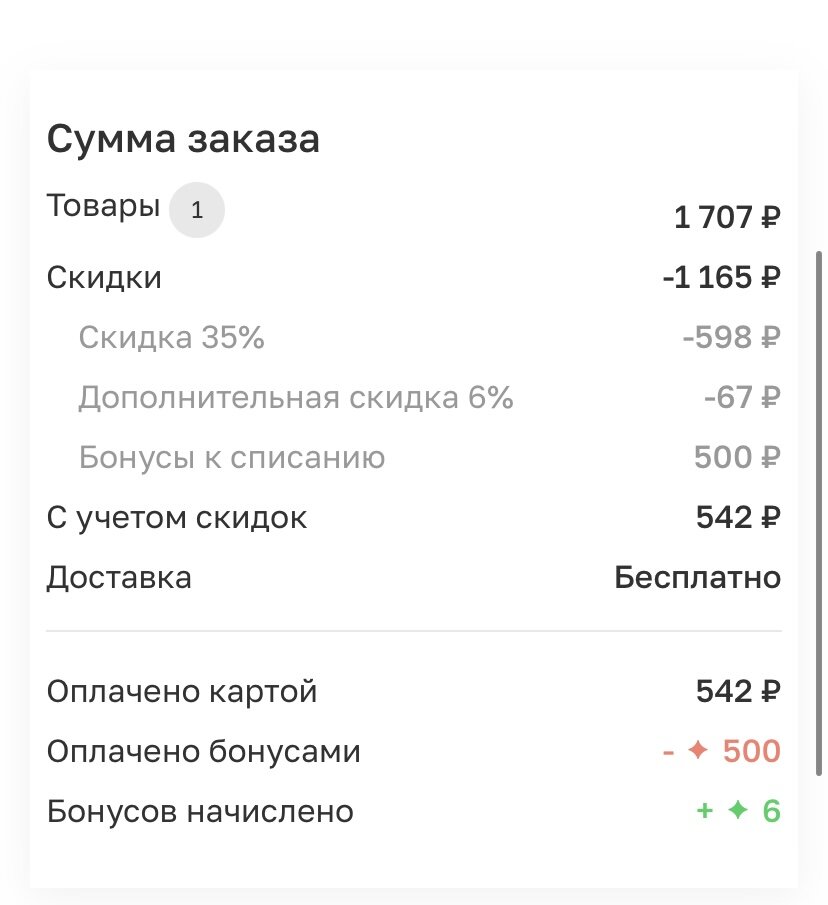Image resolution: width=828 pixels, height=905 pixels.
Task: Click the green bonus star icon
Action: click(x=737, y=810)
